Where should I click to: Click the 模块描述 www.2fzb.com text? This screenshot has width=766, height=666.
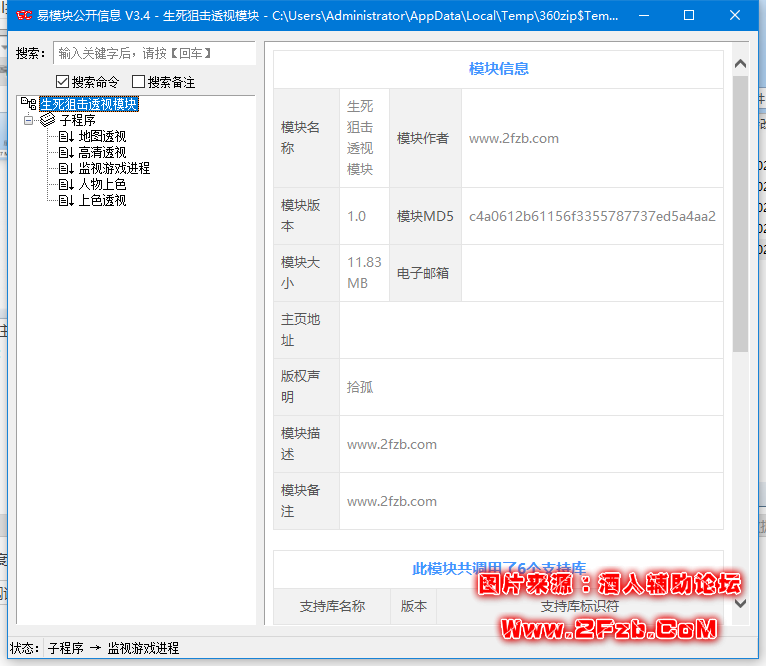pyautogui.click(x=392, y=444)
